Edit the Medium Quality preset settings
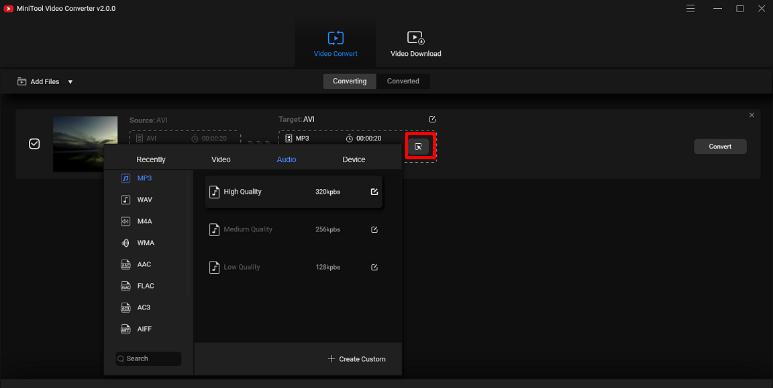 click(374, 230)
